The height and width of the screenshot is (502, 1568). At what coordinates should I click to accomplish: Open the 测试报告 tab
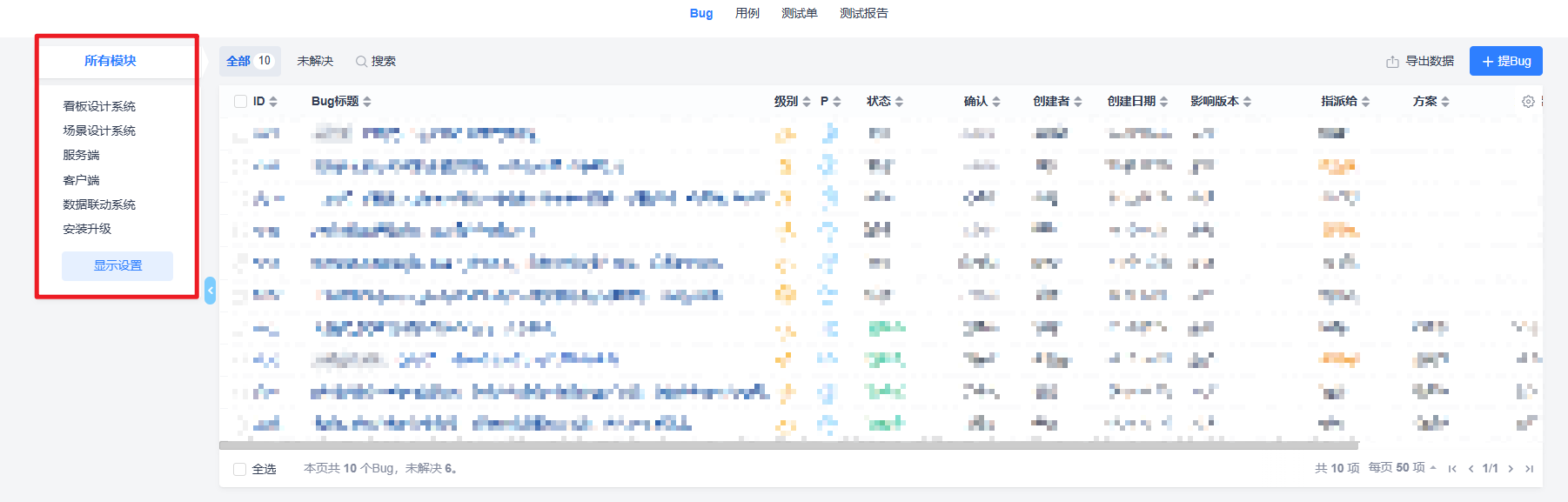click(864, 13)
